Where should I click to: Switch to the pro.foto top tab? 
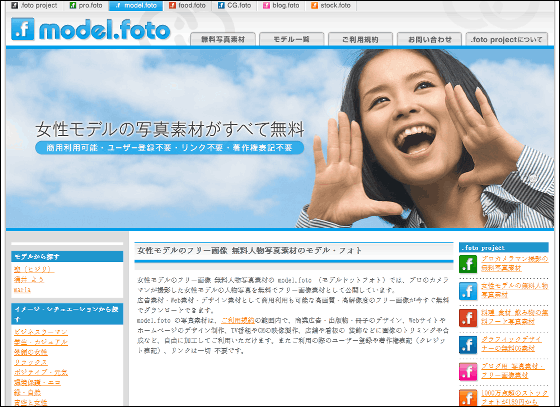86,6
